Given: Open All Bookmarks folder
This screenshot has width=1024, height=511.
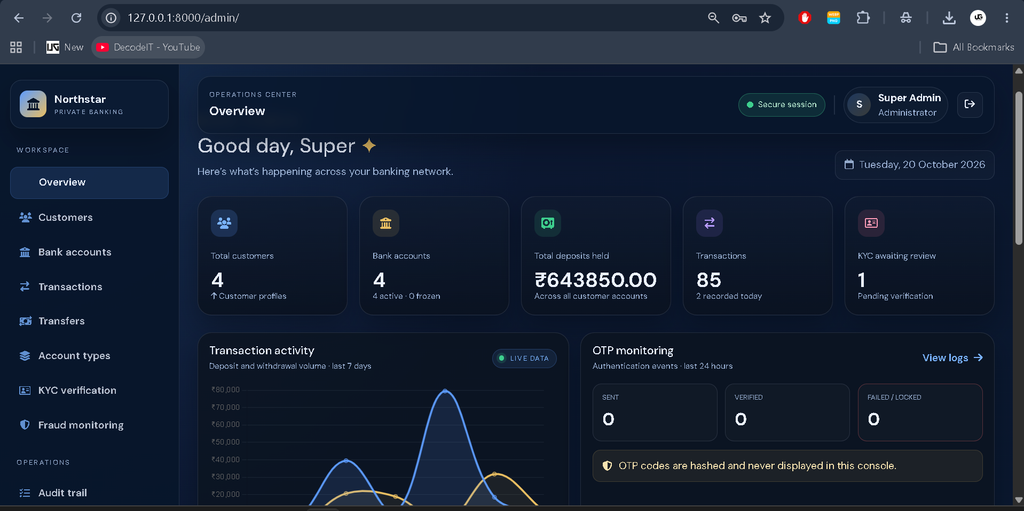Looking at the screenshot, I should click(973, 47).
